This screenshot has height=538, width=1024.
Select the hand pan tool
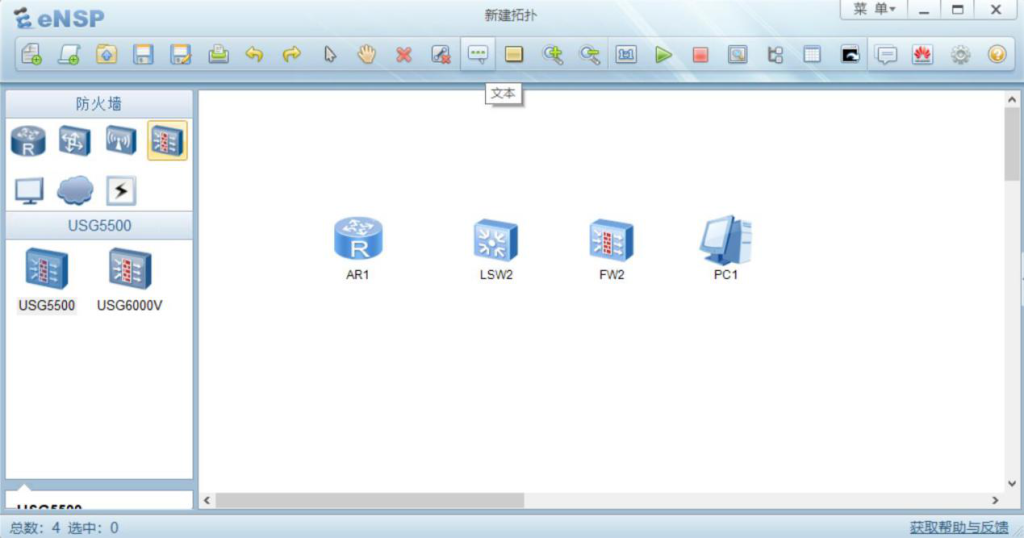click(x=366, y=54)
